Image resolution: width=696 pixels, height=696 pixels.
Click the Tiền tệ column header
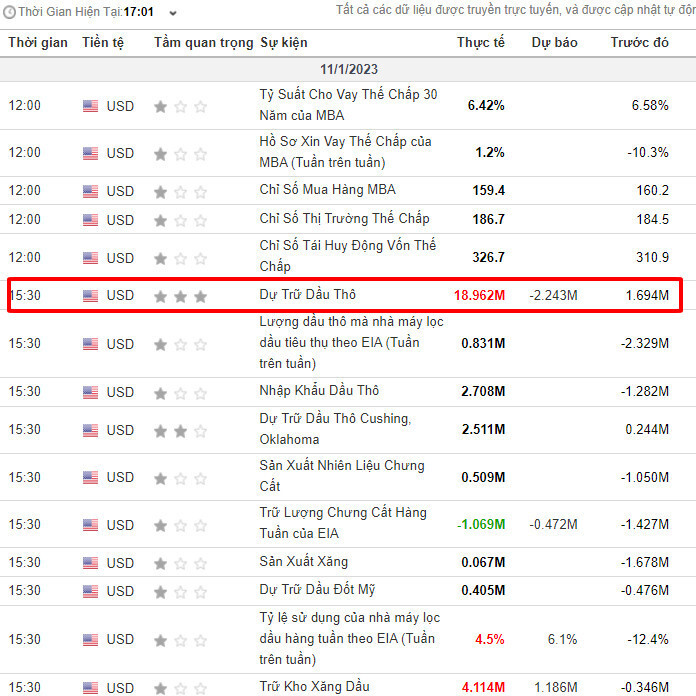click(x=103, y=43)
